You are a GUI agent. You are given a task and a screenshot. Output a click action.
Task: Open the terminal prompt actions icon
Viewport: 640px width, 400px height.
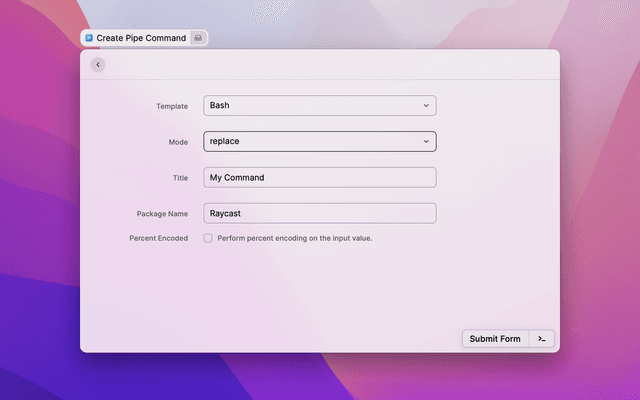[x=541, y=339]
